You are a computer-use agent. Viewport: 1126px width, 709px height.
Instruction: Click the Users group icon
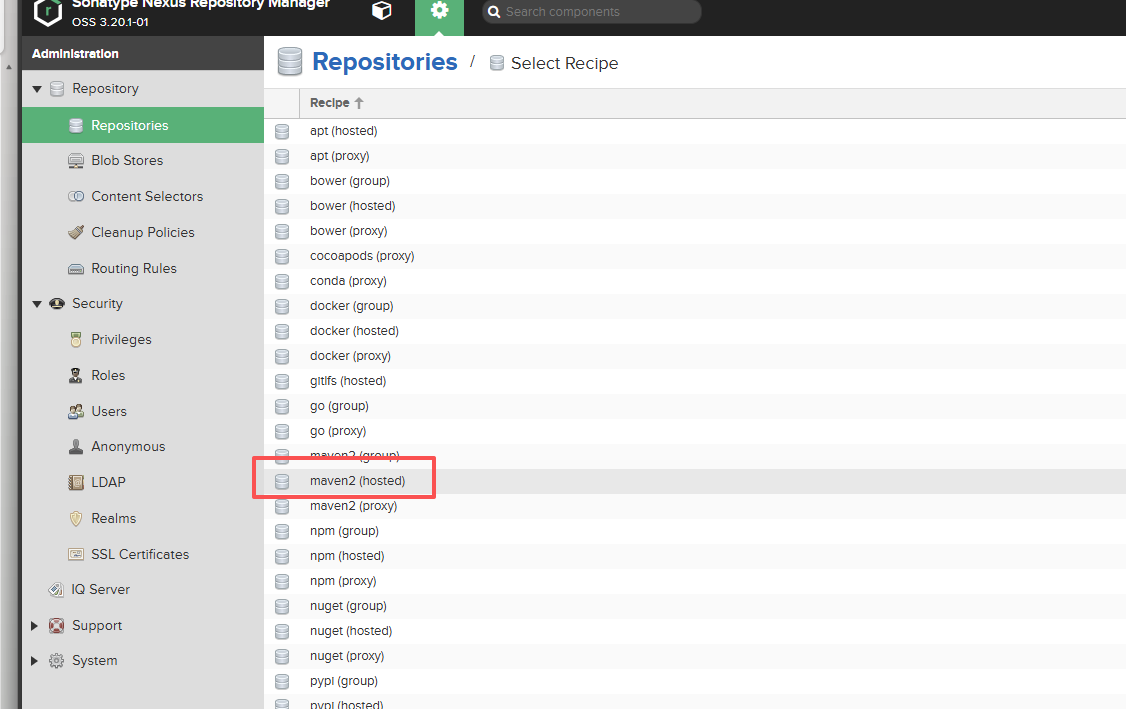click(x=75, y=412)
